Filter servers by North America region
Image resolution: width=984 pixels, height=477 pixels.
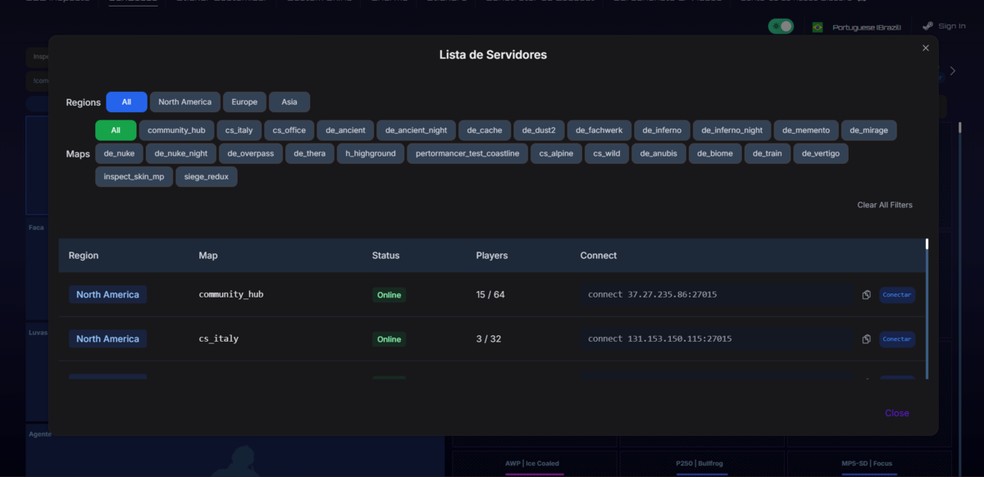point(184,102)
